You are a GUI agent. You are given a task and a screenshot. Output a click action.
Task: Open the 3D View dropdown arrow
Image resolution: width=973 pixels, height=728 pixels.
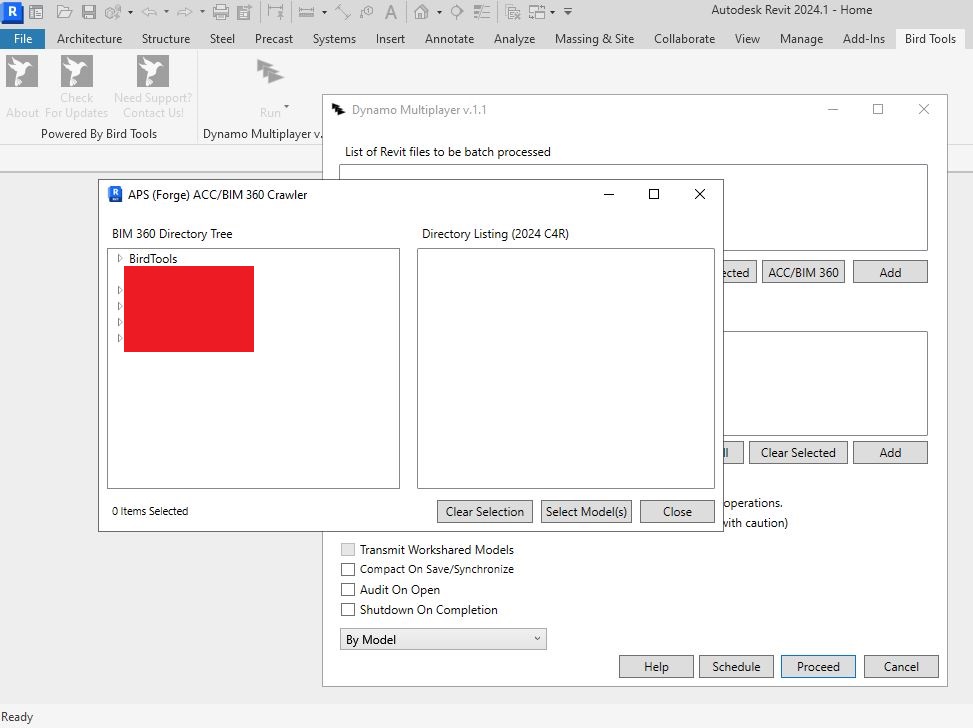tap(439, 12)
